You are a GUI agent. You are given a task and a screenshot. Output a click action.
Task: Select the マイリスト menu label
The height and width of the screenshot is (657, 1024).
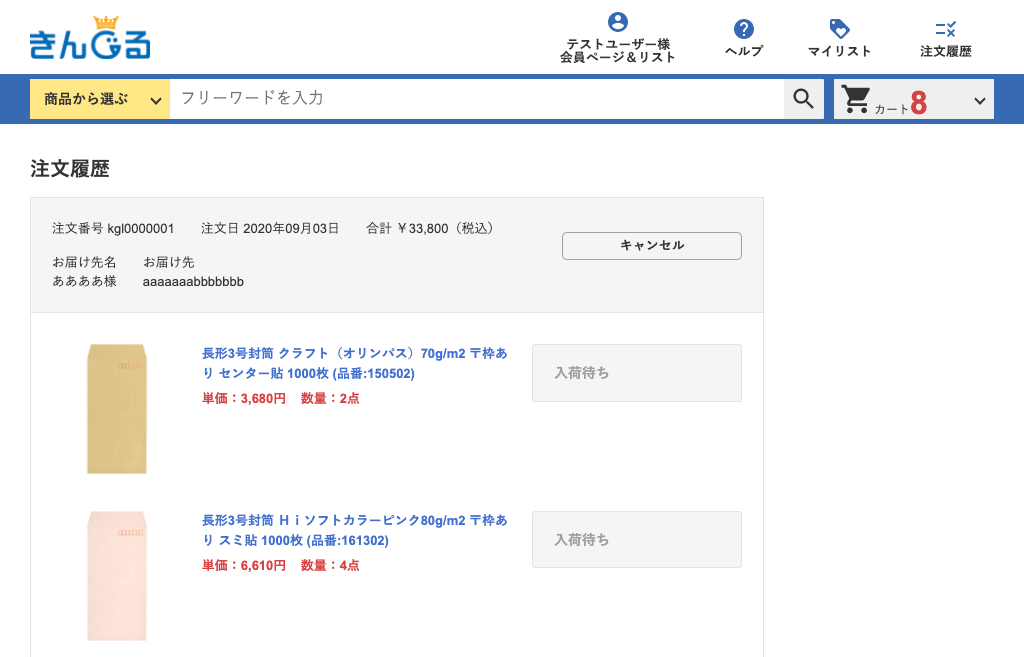pos(839,51)
